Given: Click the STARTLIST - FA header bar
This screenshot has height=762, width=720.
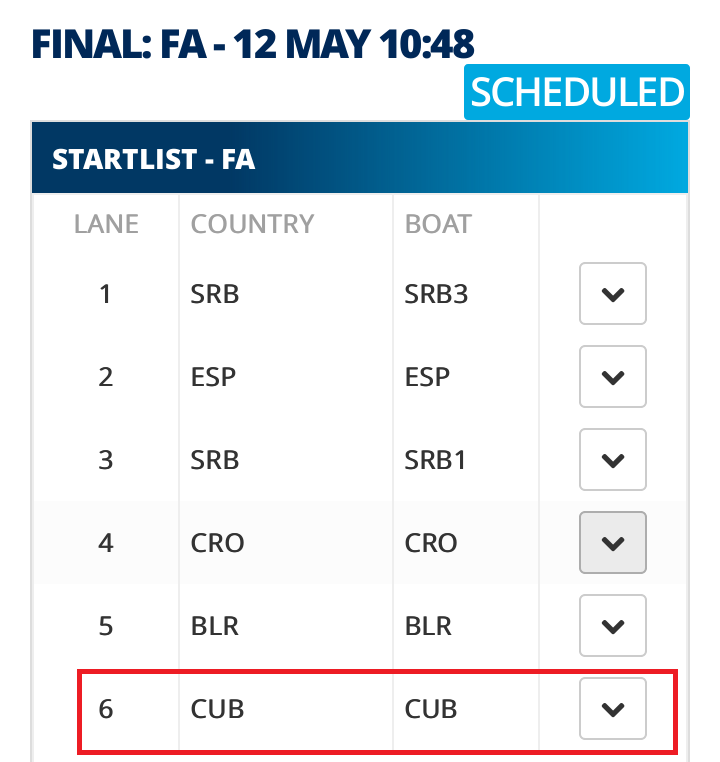Looking at the screenshot, I should pos(360,158).
